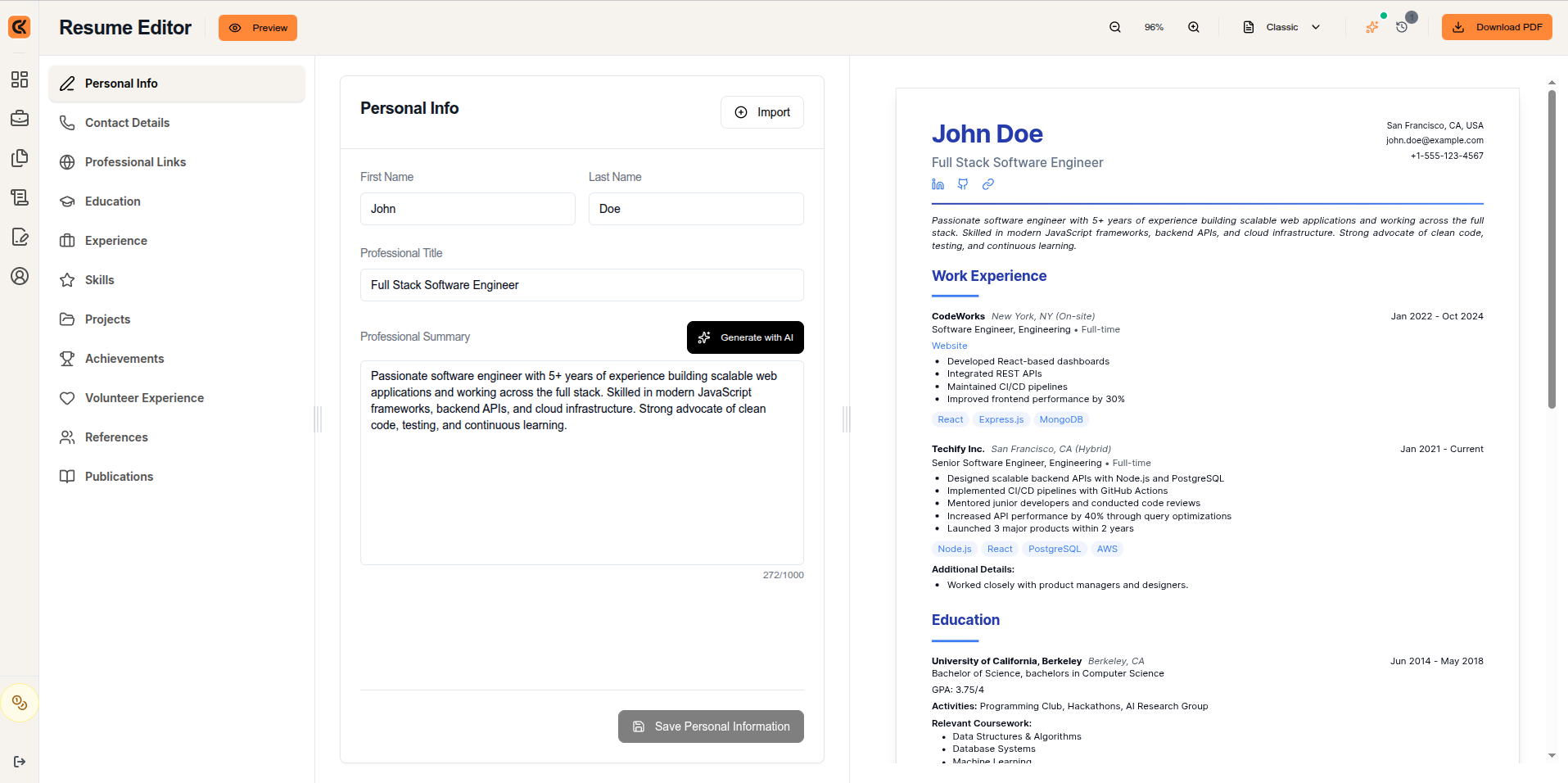
Task: Click the Preview button
Action: (258, 28)
